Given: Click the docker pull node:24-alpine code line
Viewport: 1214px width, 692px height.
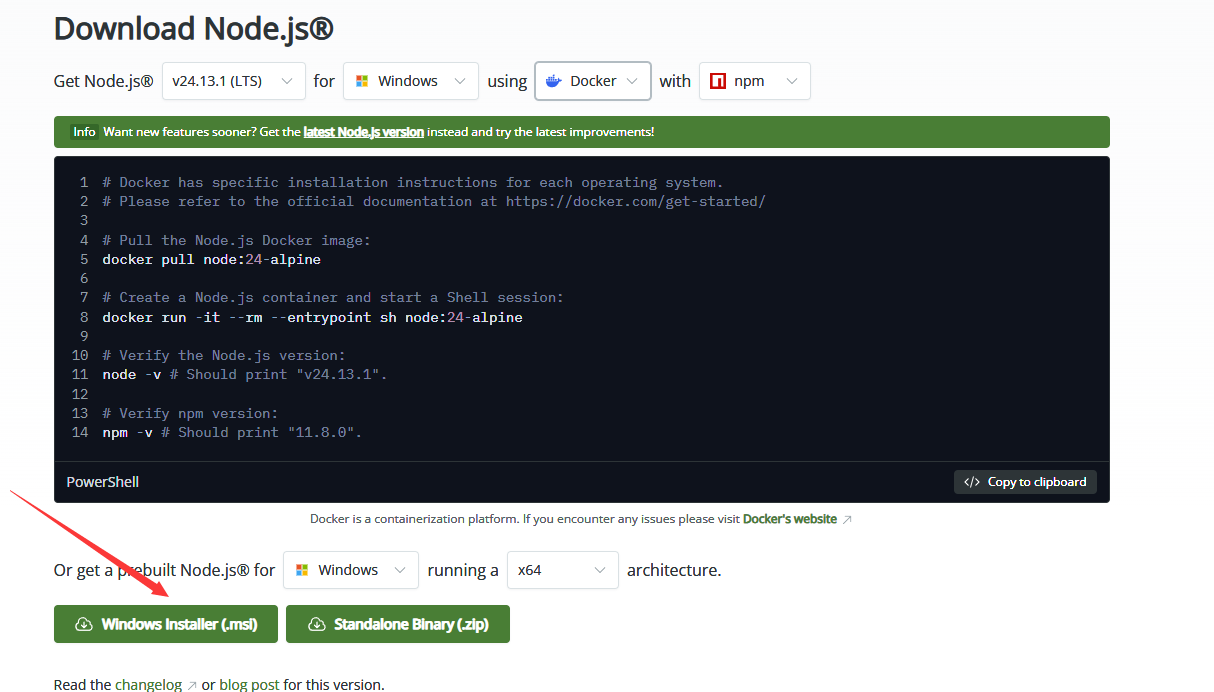Looking at the screenshot, I should coord(211,259).
